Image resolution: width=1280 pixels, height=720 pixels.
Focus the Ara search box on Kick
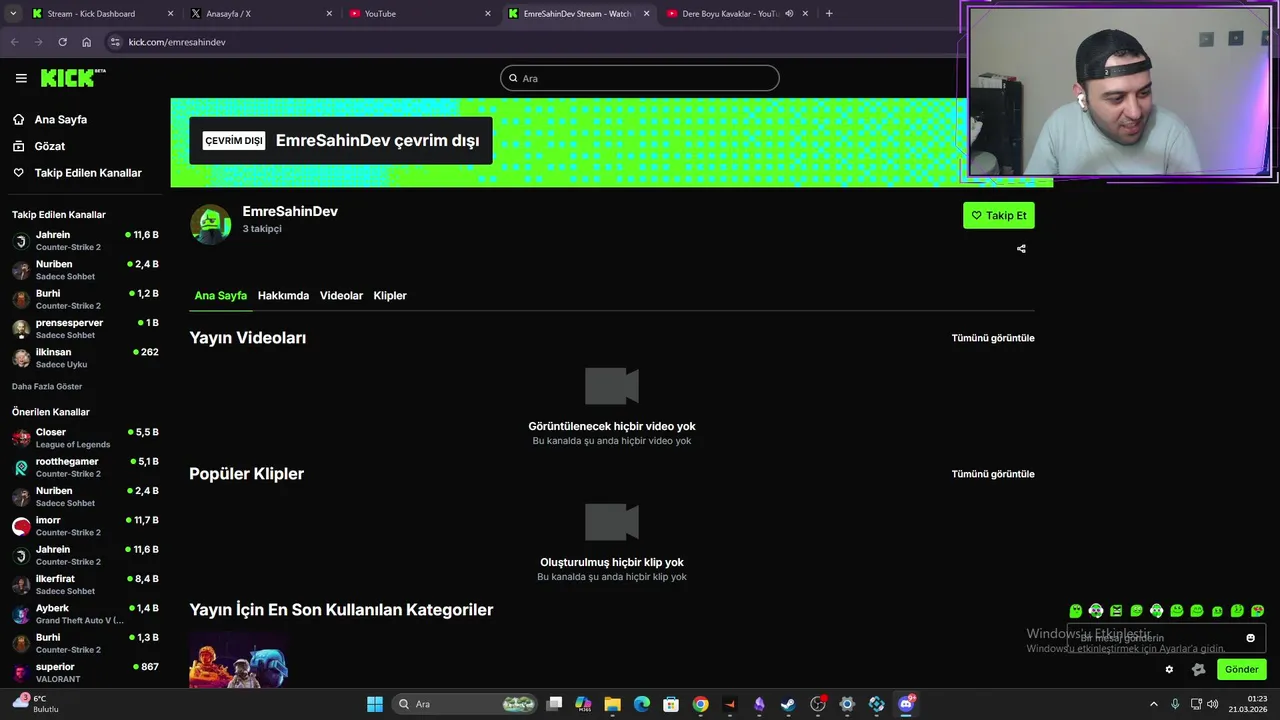pyautogui.click(x=640, y=78)
